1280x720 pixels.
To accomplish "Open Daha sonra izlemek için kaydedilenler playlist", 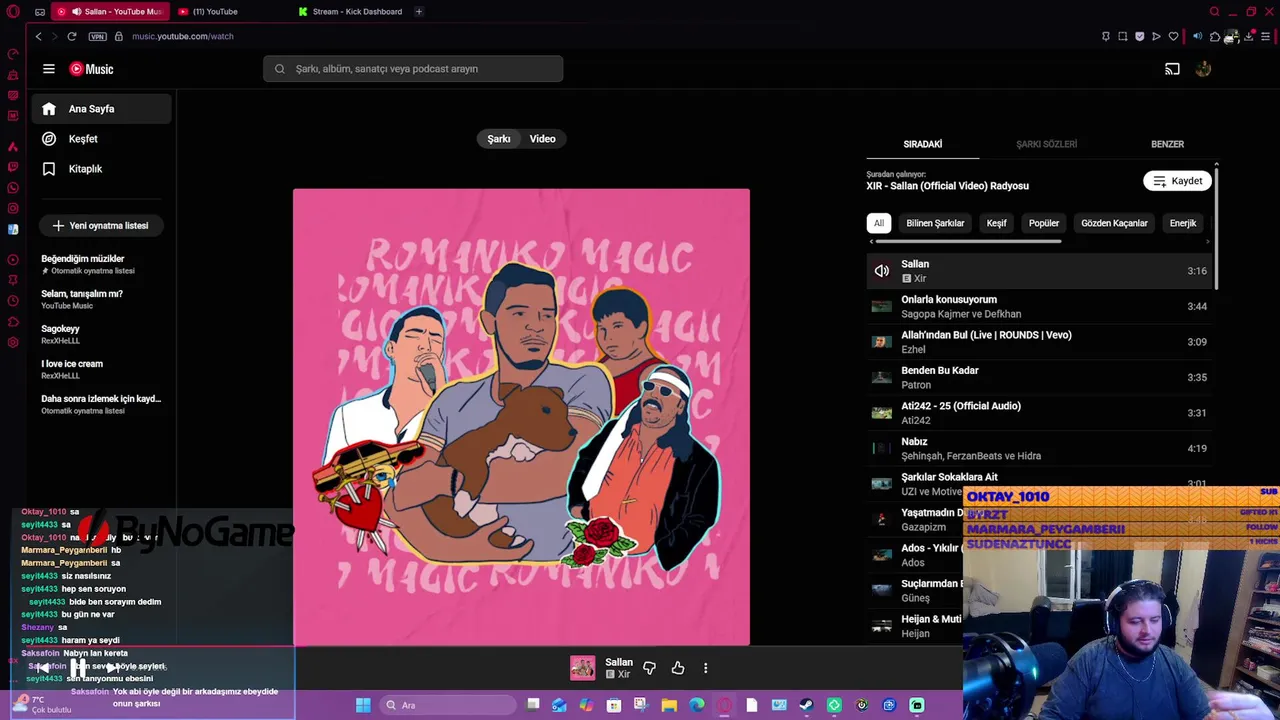I will (x=100, y=404).
